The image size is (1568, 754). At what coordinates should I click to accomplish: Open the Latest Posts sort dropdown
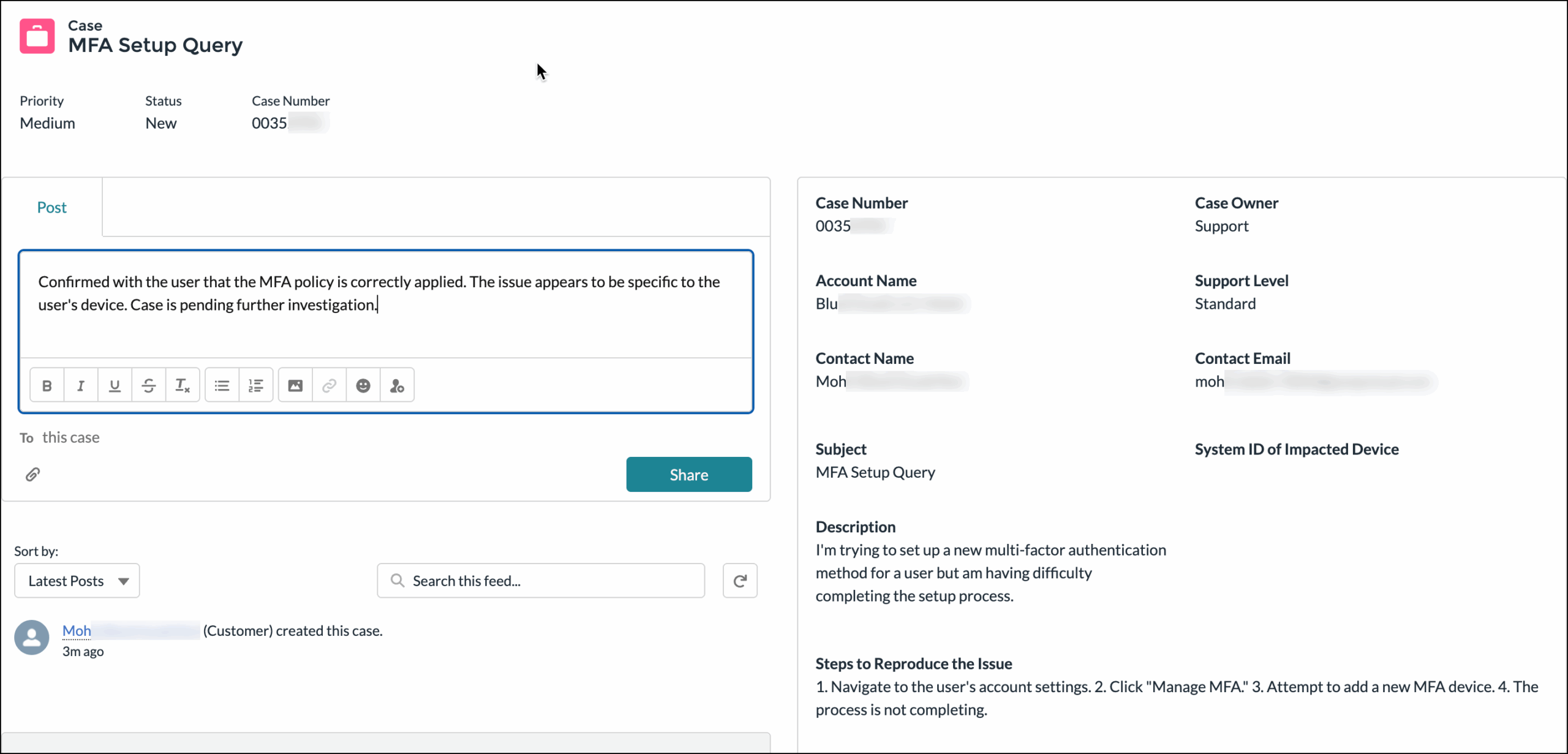coord(77,580)
